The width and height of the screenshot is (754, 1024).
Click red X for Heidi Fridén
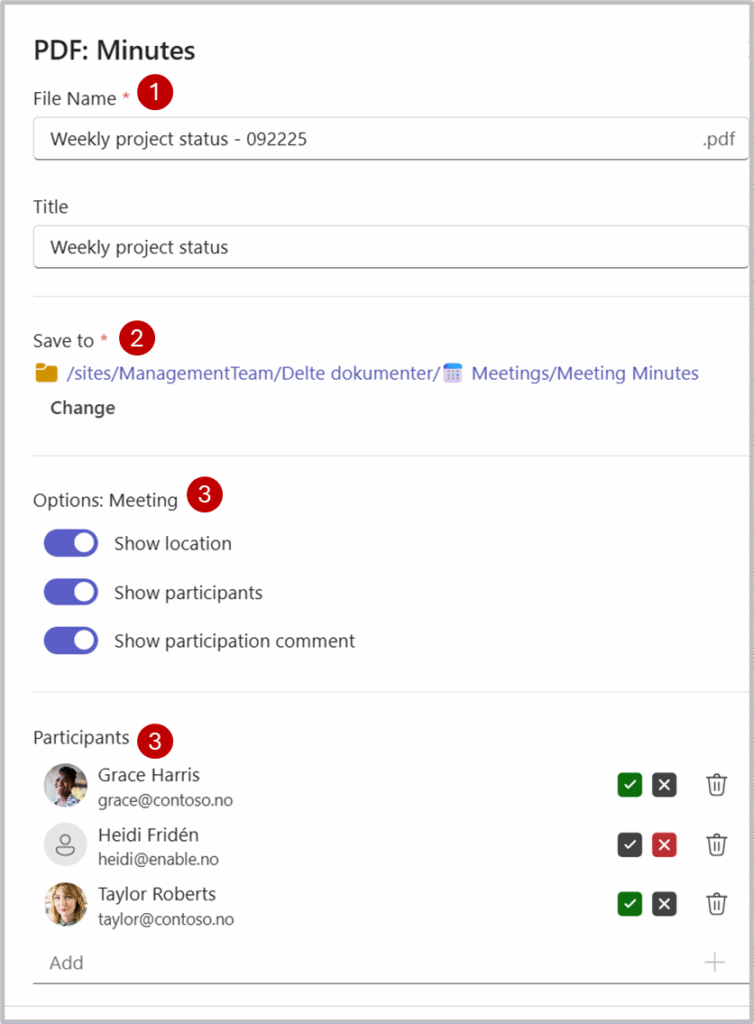point(664,845)
